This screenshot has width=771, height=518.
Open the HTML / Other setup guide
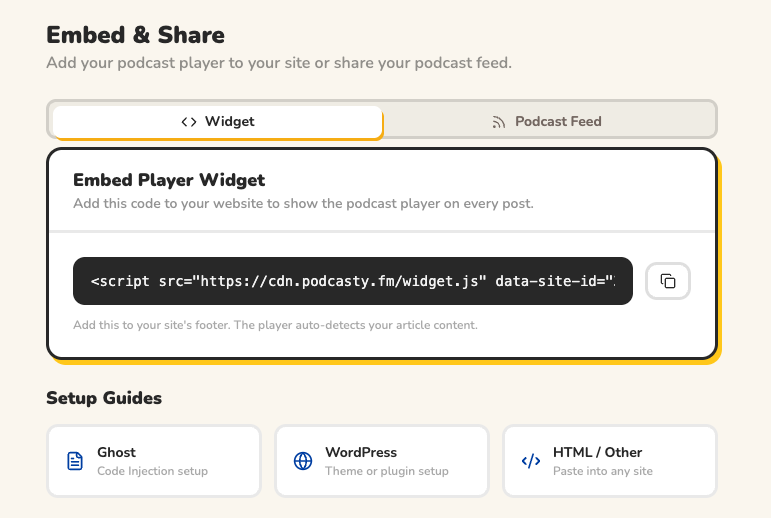tap(610, 461)
